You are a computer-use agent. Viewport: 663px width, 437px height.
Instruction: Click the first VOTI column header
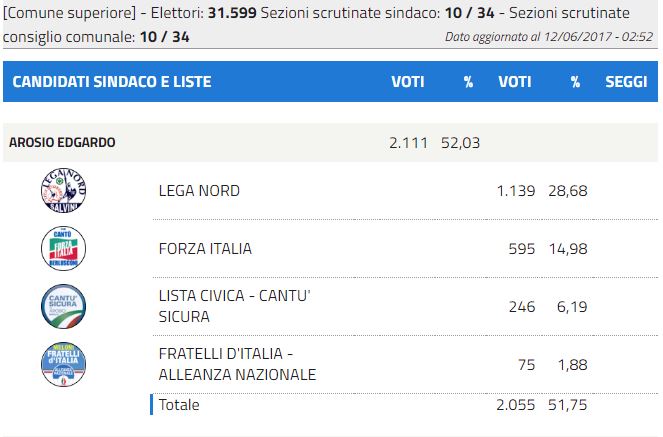coord(408,82)
